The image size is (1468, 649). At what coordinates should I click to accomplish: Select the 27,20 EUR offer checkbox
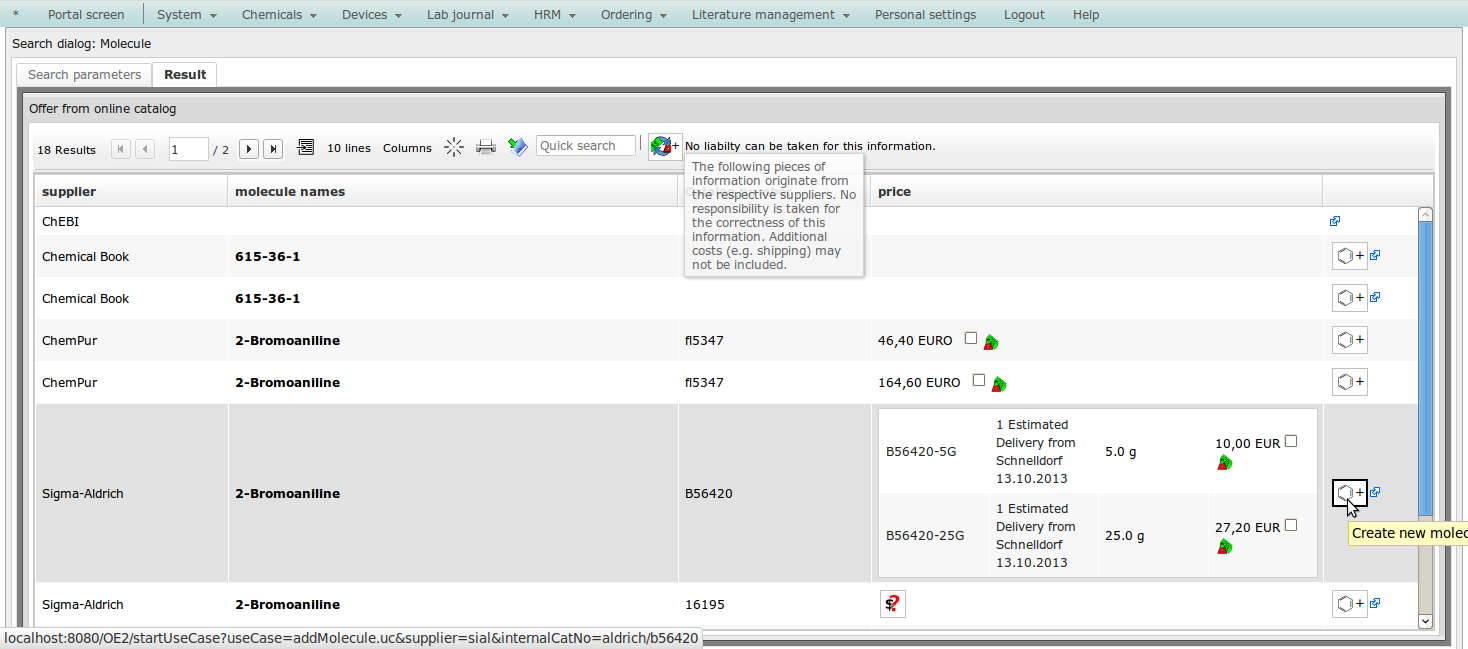(x=1291, y=525)
